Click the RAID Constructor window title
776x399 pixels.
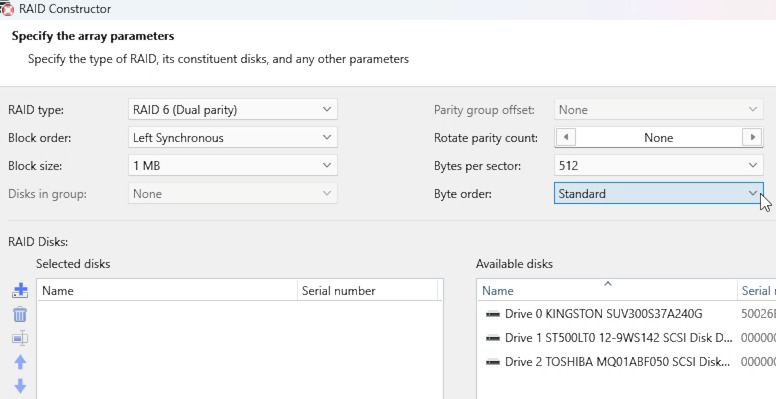65,9
